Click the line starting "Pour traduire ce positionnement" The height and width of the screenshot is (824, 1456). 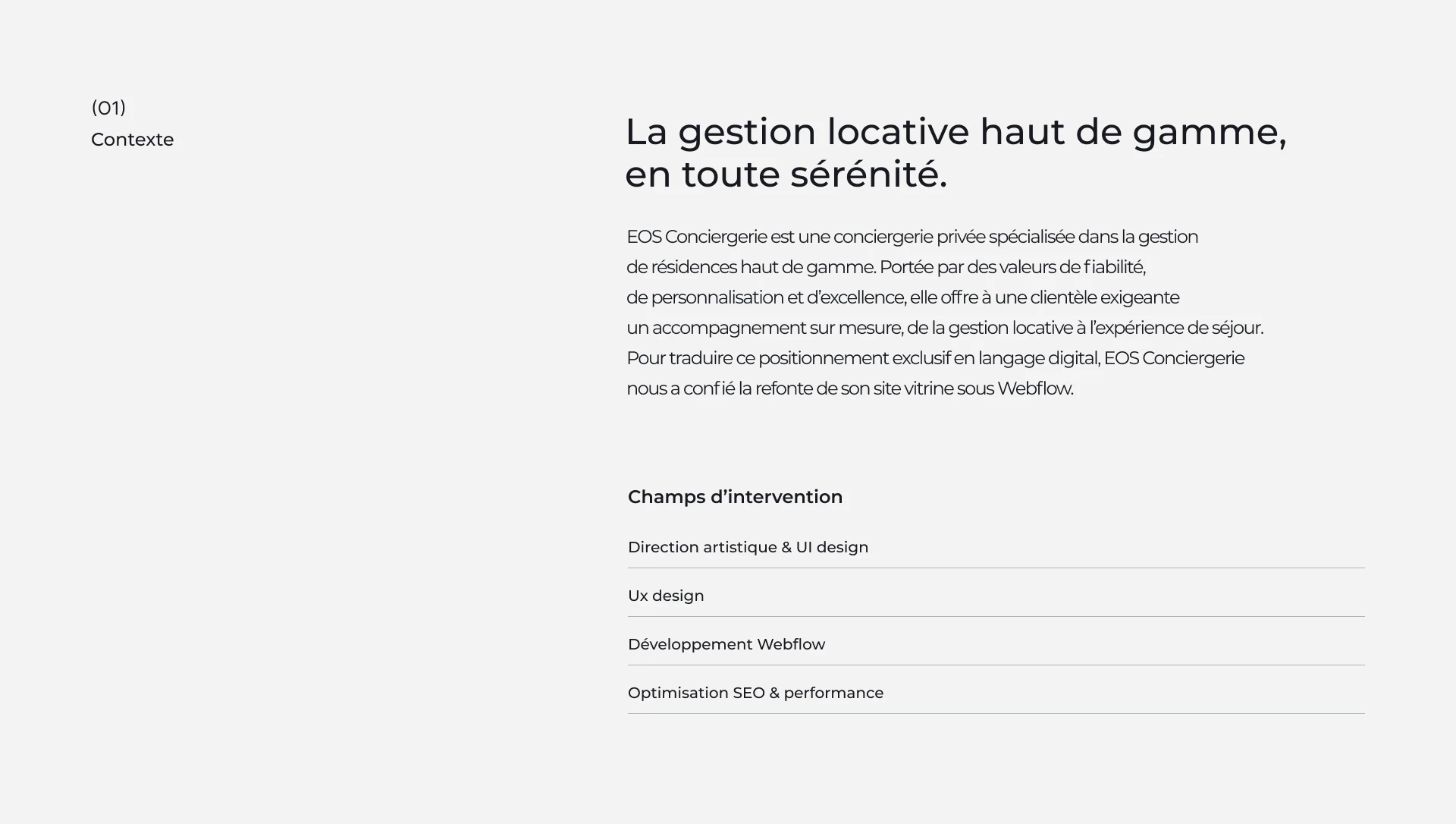click(x=935, y=358)
